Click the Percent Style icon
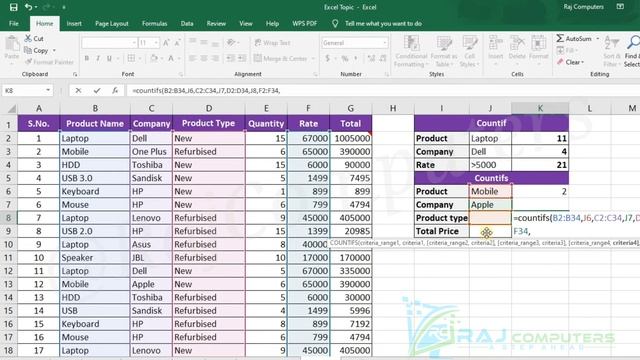Screen dimensions: 640x360 click(345, 58)
